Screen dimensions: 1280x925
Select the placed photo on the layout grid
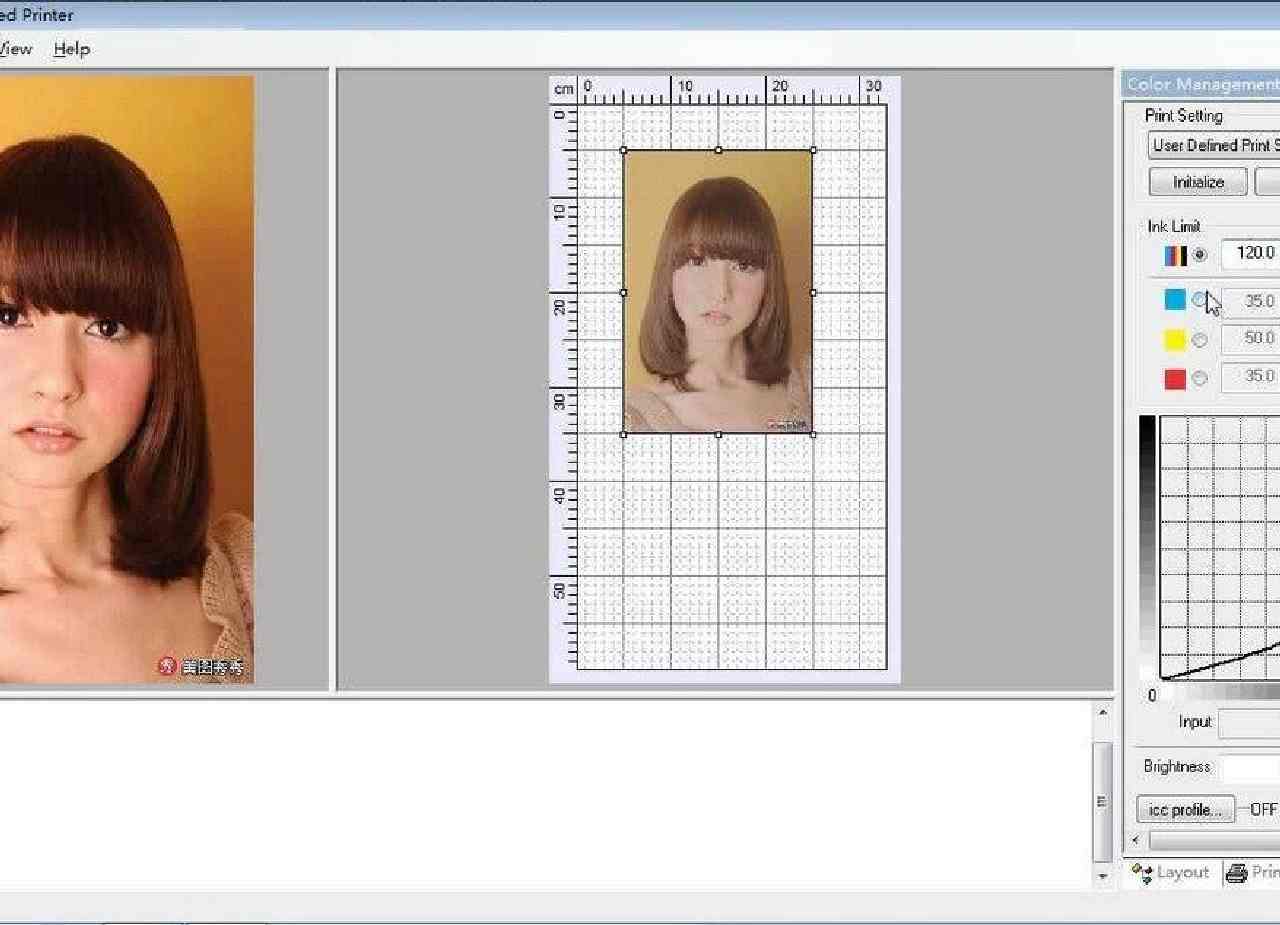coord(718,292)
